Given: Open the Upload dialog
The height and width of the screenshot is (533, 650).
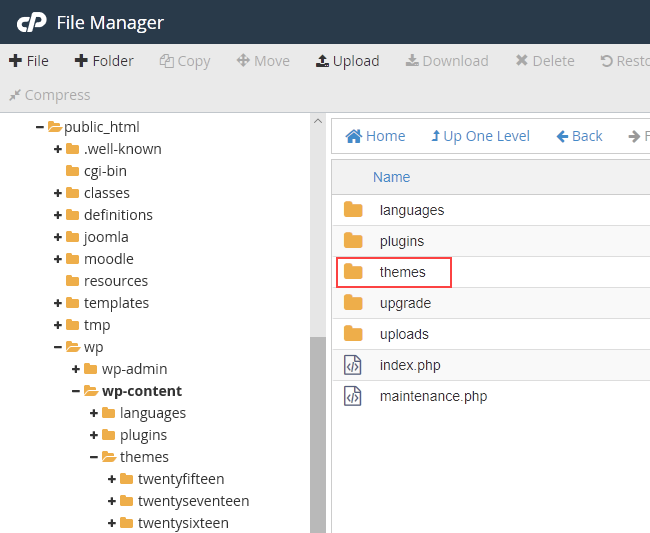Looking at the screenshot, I should click(x=347, y=61).
